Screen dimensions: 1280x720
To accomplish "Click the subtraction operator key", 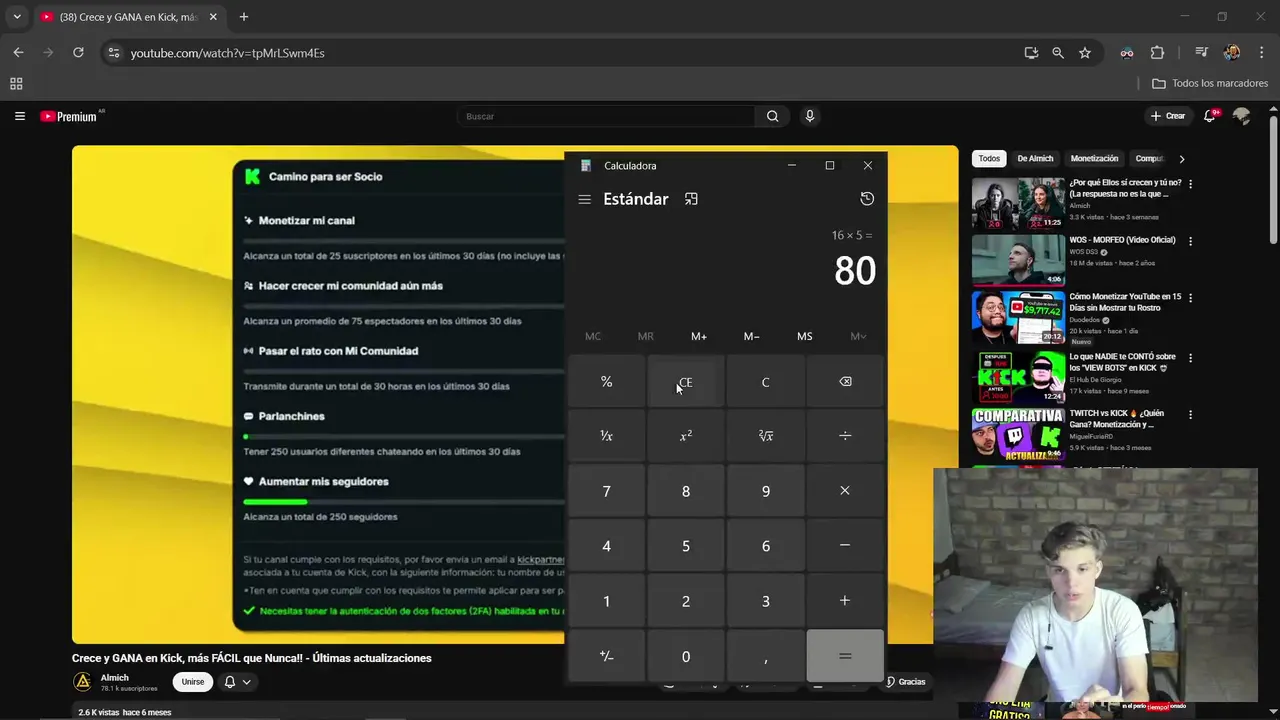I will pyautogui.click(x=845, y=546).
